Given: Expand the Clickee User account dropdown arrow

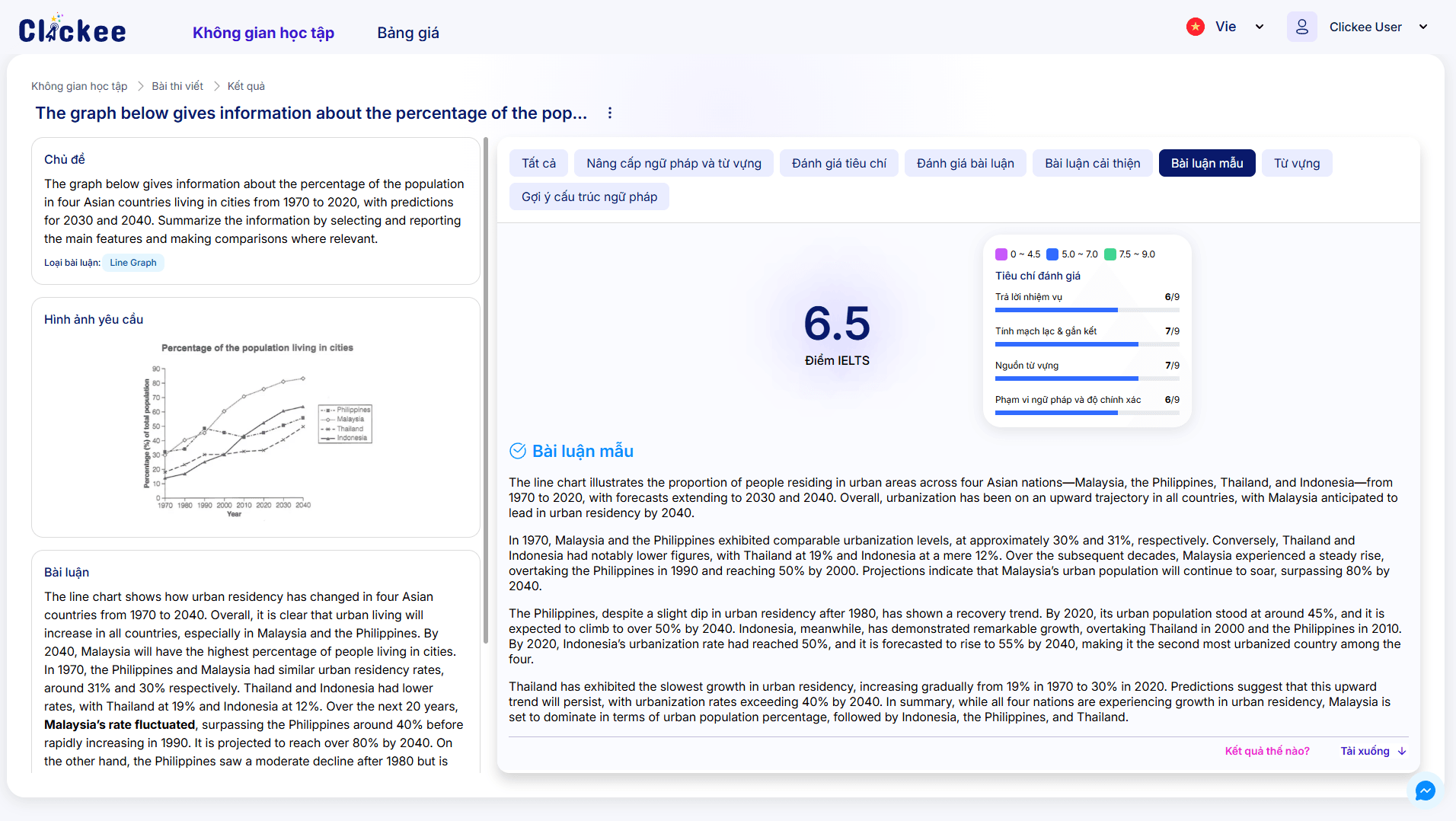Looking at the screenshot, I should click(1423, 27).
